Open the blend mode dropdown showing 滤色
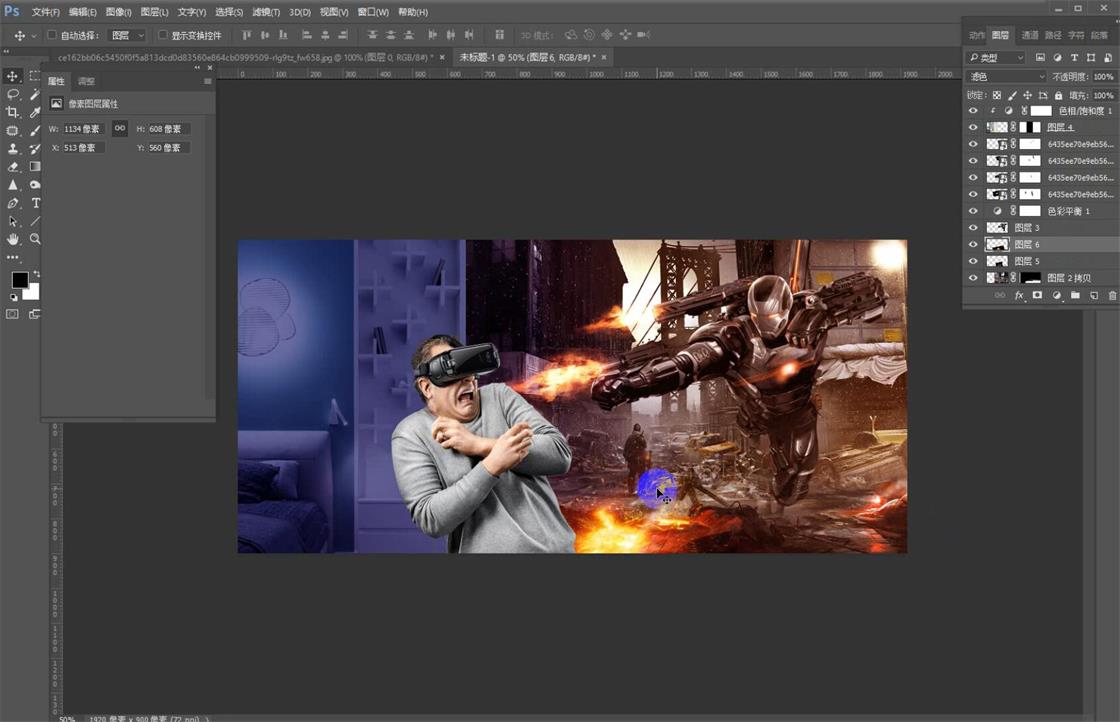Viewport: 1120px width, 722px height. tap(1003, 76)
